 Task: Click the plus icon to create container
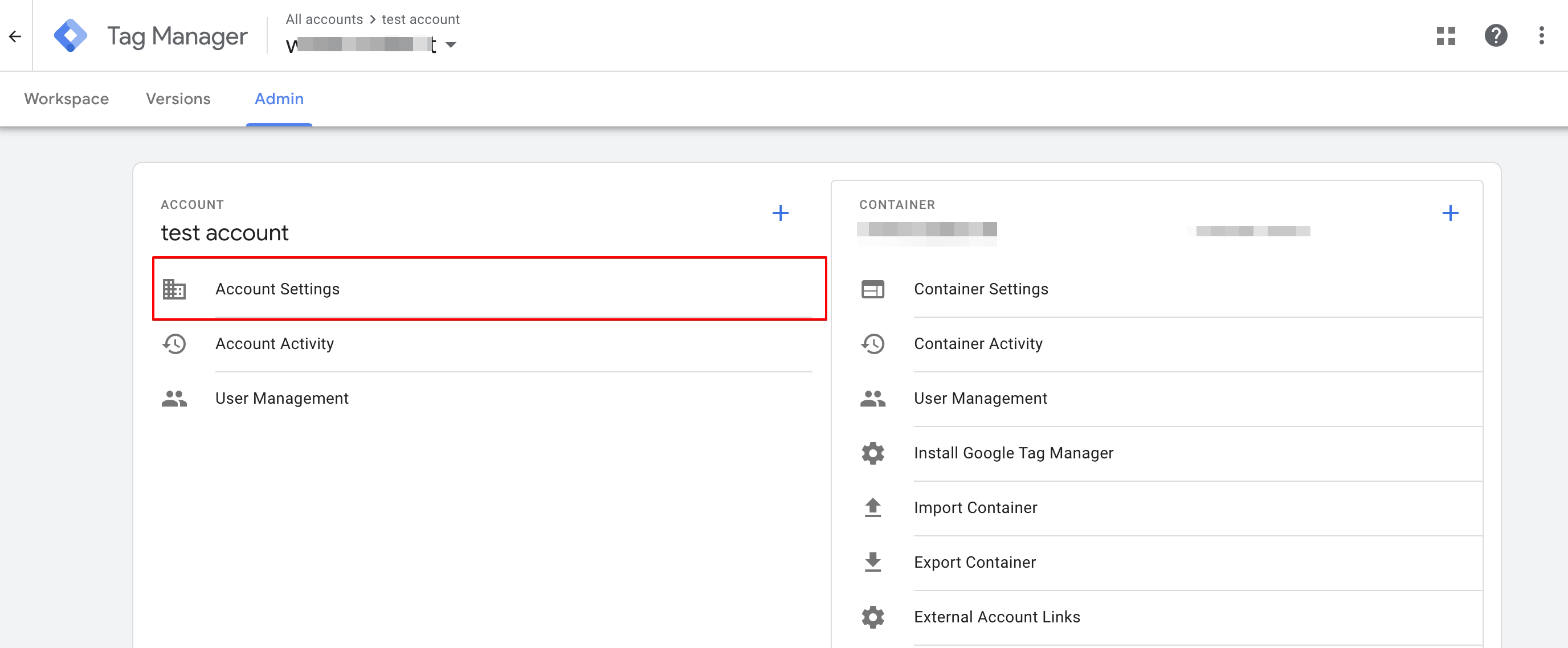pos(1450,213)
